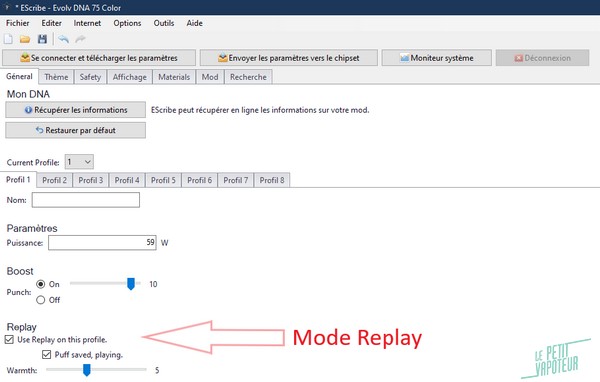Click Se connecter et télécharger les paramètres
Viewport: 600px width, 382px height.
point(99,58)
